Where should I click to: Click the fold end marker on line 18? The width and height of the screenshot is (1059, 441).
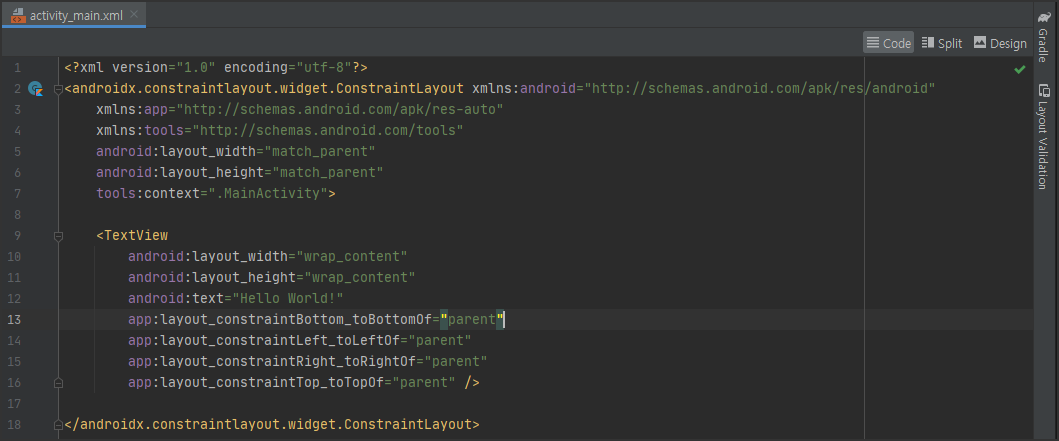point(58,425)
